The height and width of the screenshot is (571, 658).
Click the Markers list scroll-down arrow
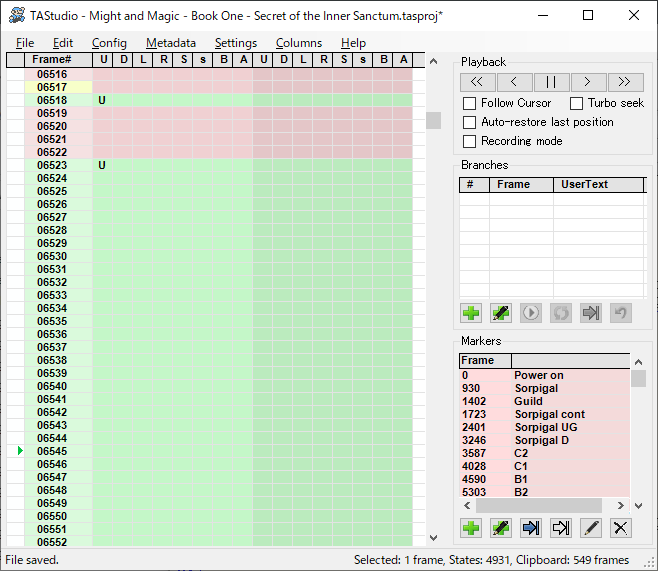[638, 506]
